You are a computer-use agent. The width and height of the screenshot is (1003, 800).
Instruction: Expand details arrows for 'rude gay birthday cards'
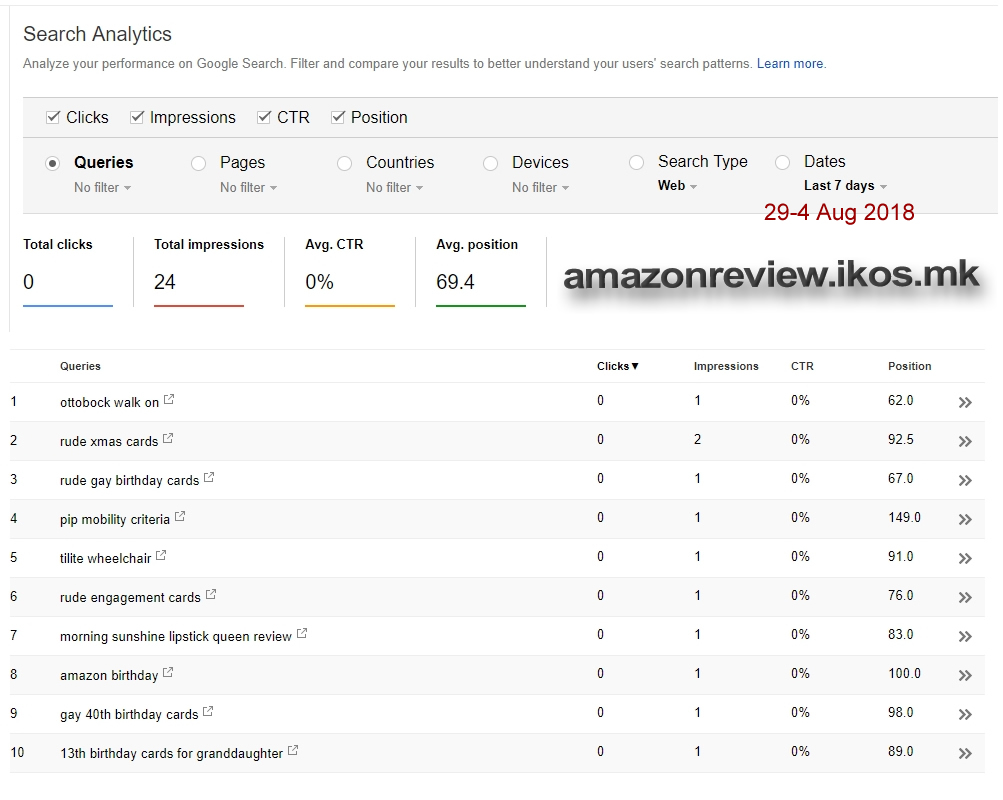pyautogui.click(x=965, y=480)
